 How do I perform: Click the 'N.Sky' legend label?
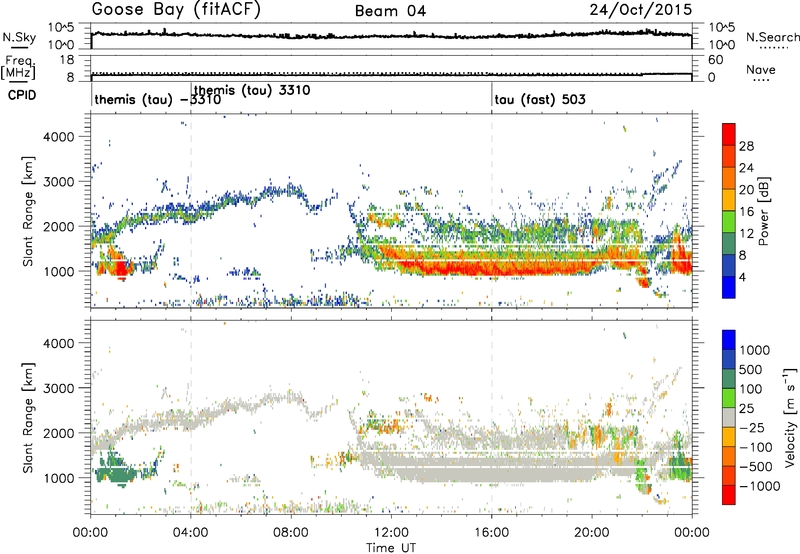pyautogui.click(x=19, y=37)
